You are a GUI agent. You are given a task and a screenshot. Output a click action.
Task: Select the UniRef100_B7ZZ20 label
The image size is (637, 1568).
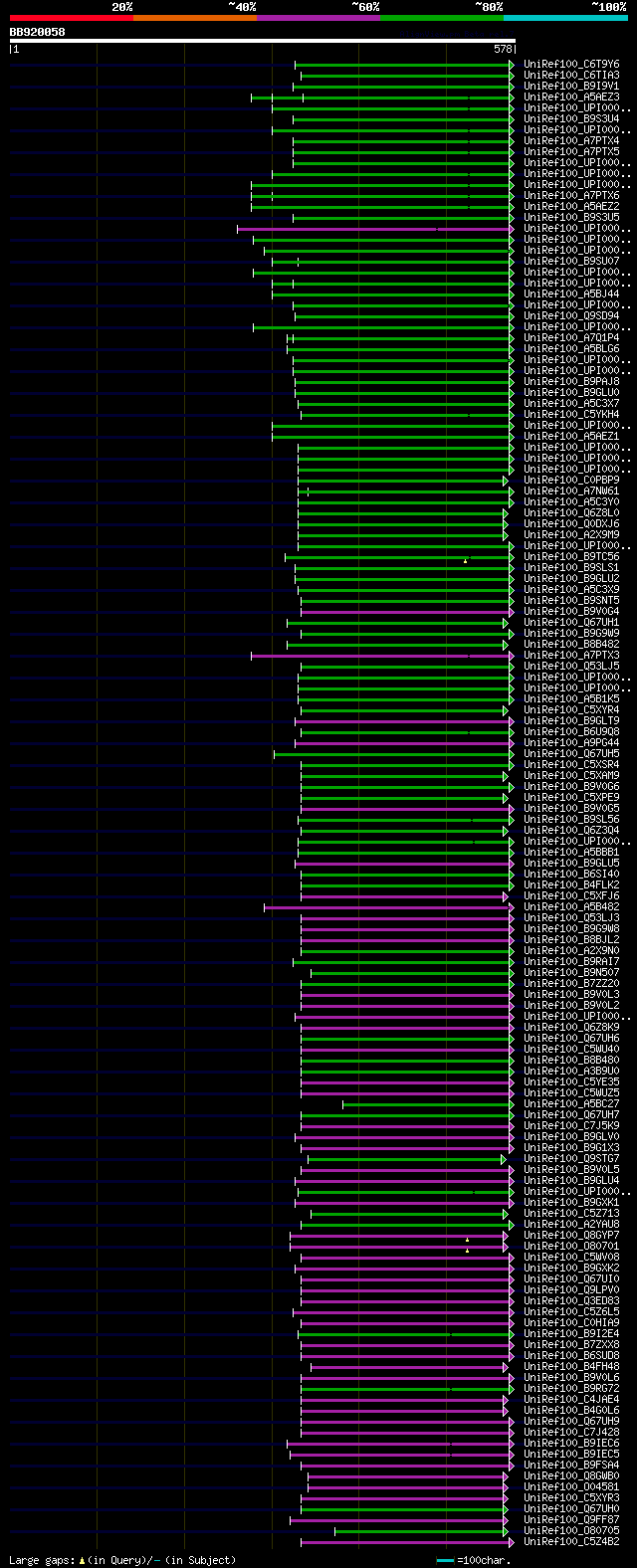pos(572,984)
